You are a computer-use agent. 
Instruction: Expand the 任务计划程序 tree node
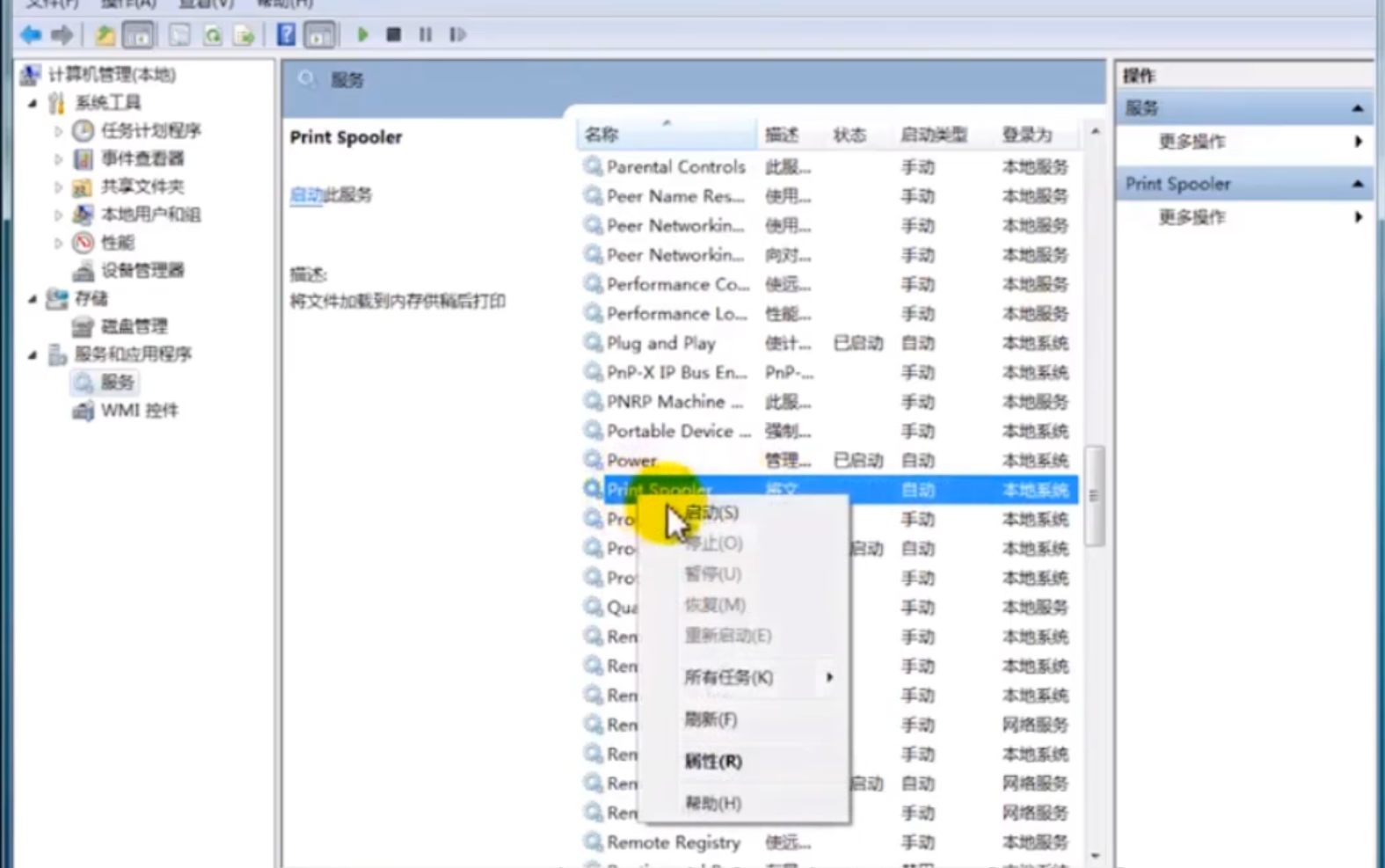58,131
